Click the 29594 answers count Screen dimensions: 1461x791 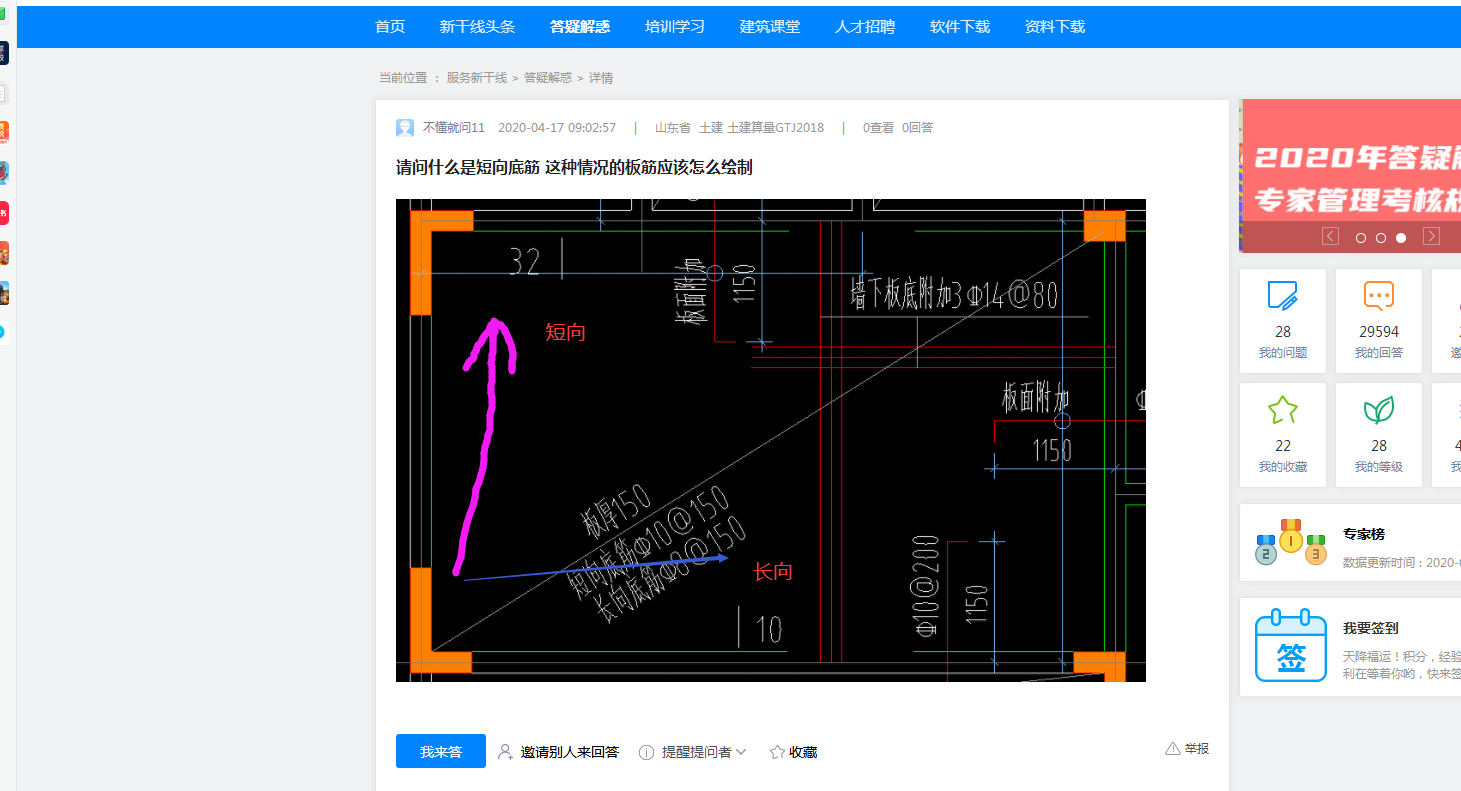pyautogui.click(x=1379, y=332)
